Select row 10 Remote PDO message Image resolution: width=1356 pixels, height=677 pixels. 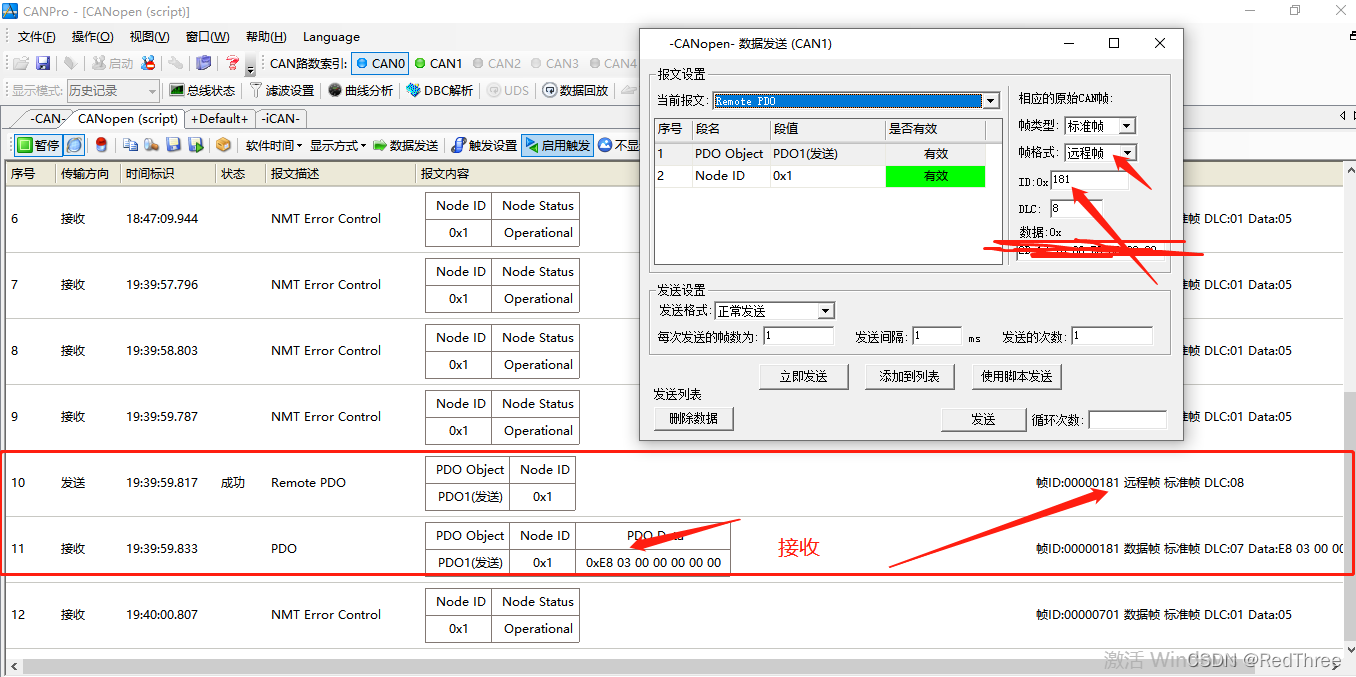tap(675, 483)
